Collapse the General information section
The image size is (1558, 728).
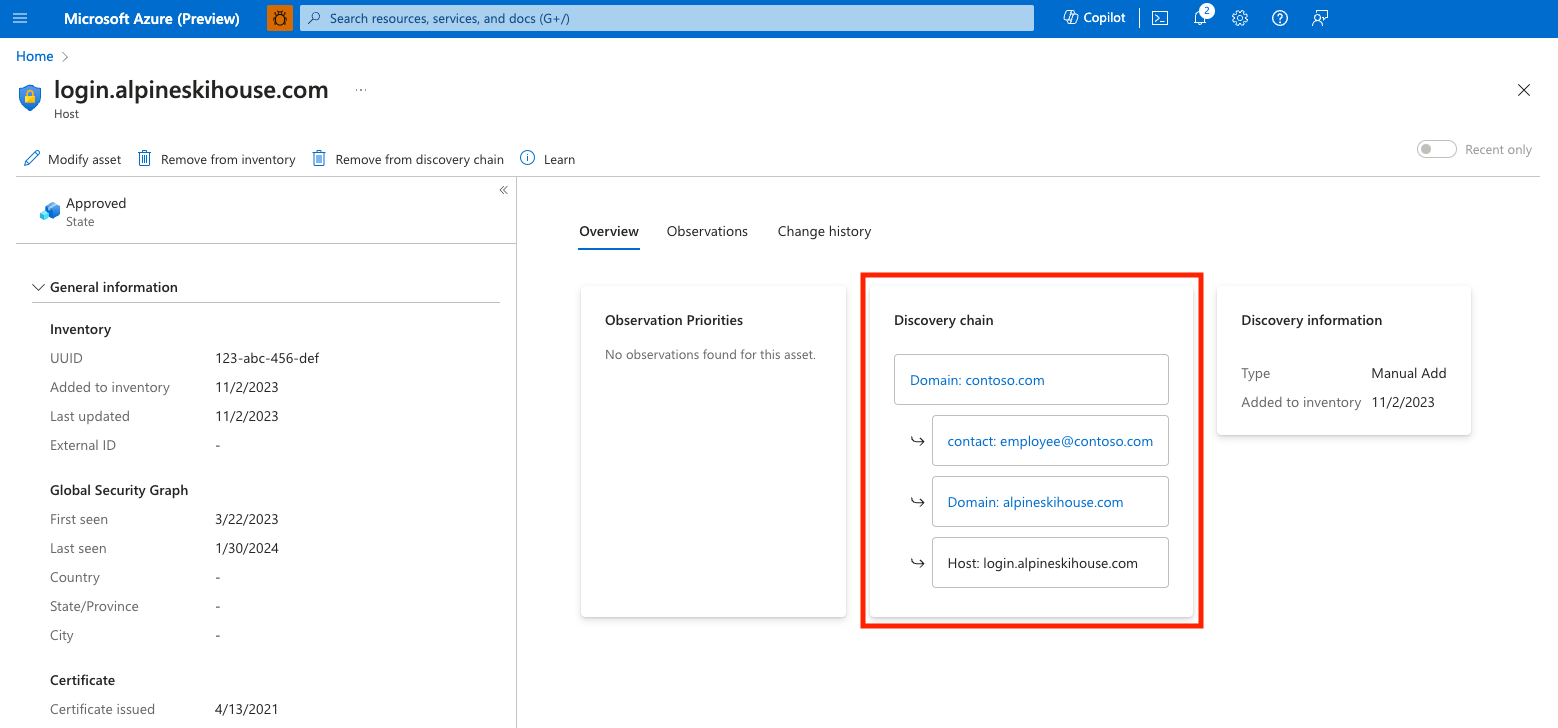tap(38, 287)
